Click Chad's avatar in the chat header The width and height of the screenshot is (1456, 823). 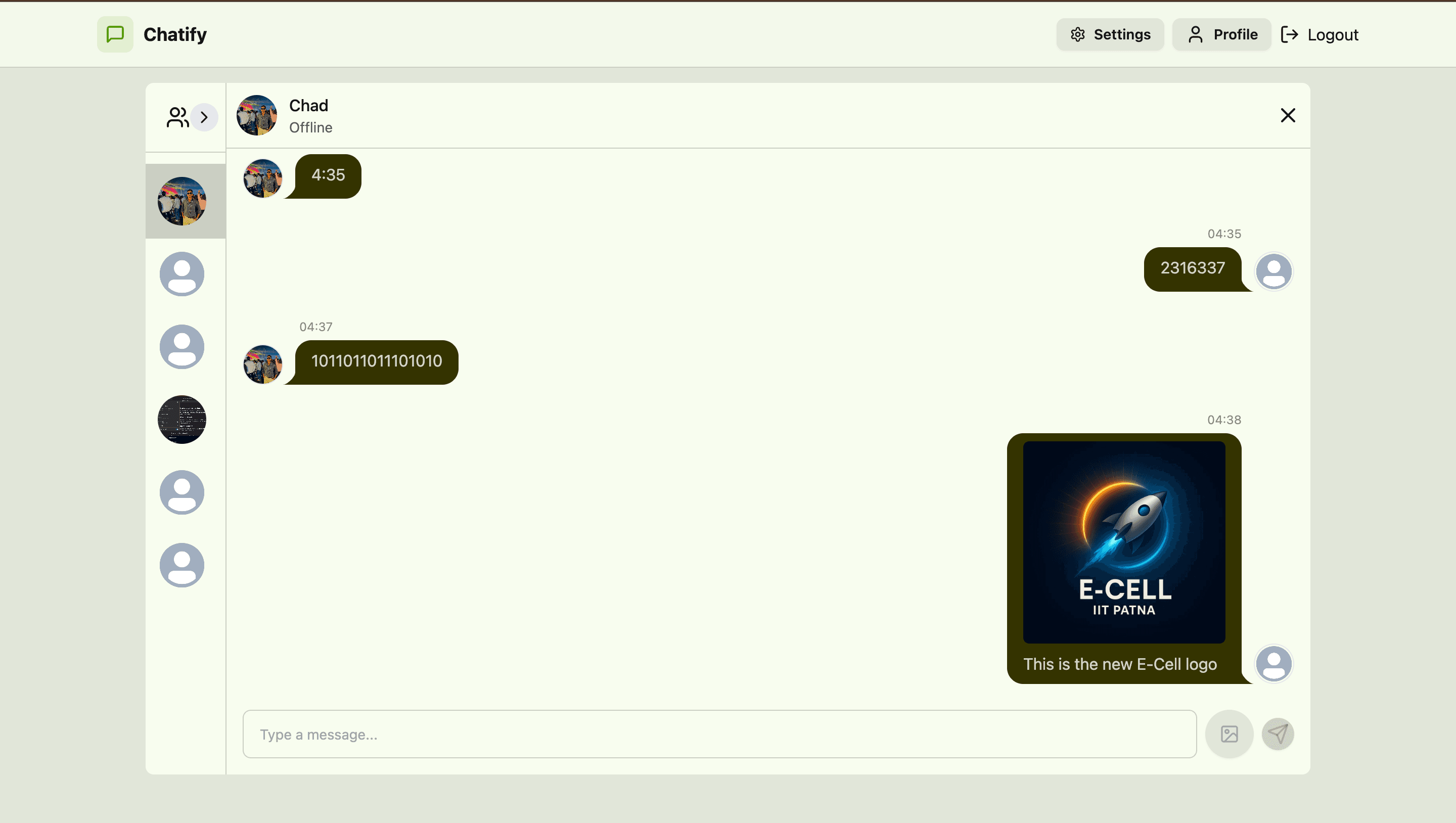tap(257, 115)
